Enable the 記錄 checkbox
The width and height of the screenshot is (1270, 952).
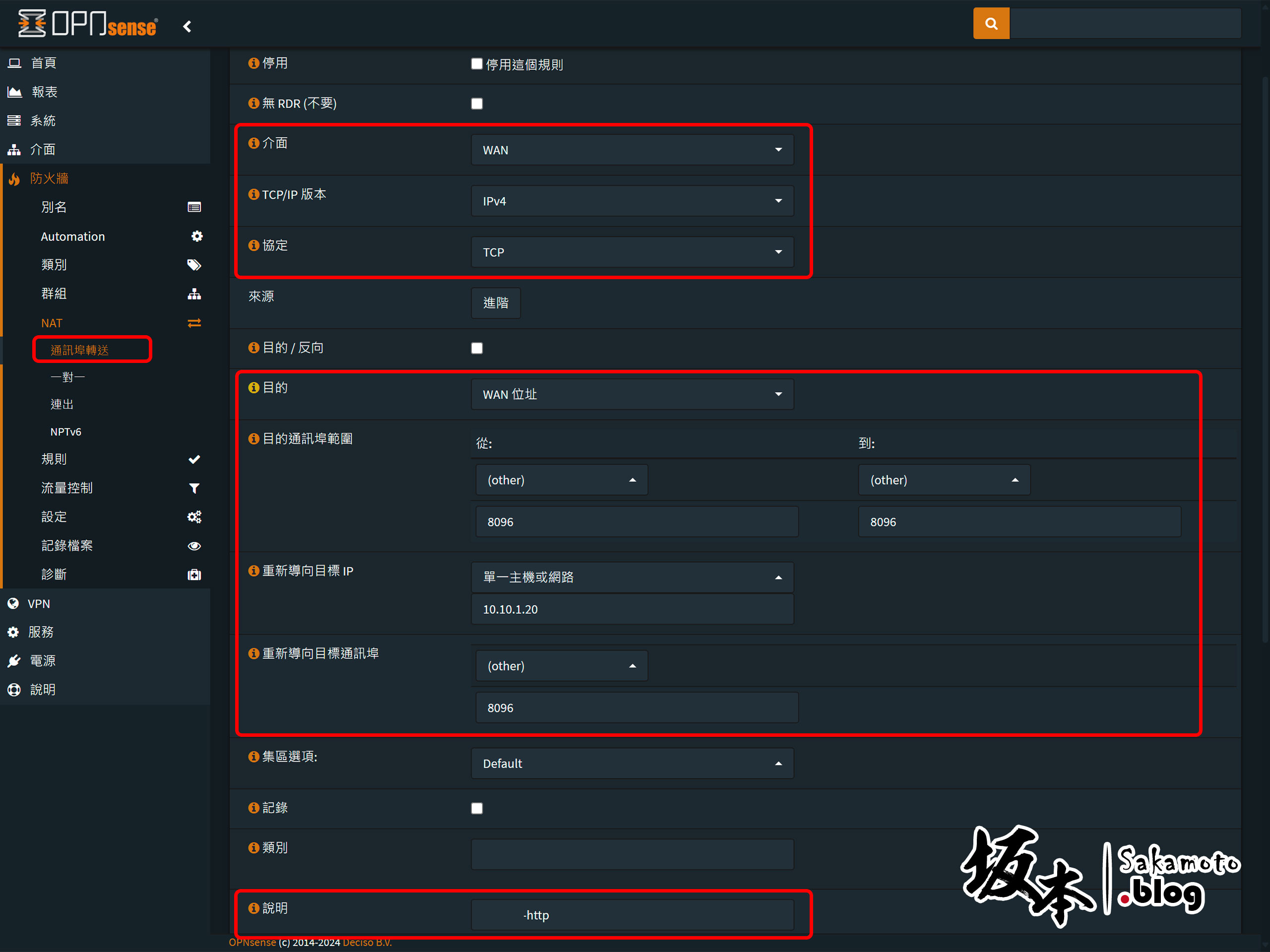tap(477, 809)
